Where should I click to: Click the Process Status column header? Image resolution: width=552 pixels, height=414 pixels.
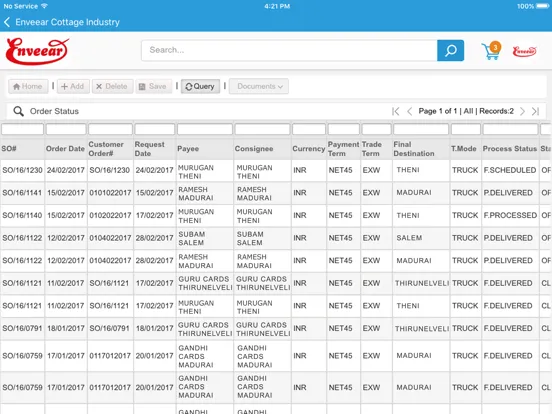pyautogui.click(x=509, y=149)
